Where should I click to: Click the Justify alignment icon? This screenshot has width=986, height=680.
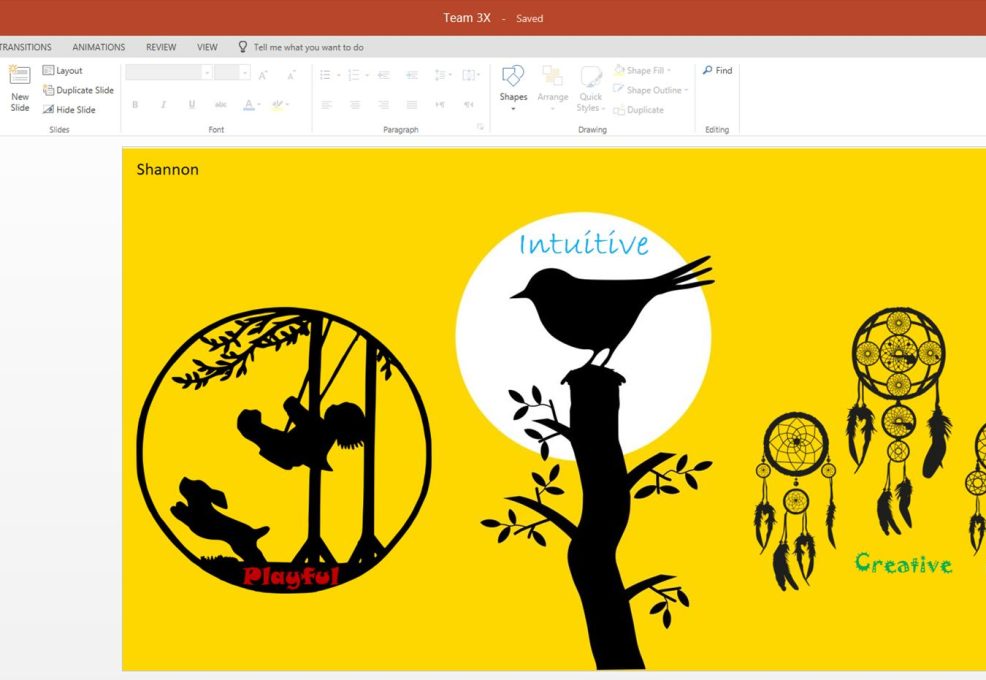[x=411, y=104]
